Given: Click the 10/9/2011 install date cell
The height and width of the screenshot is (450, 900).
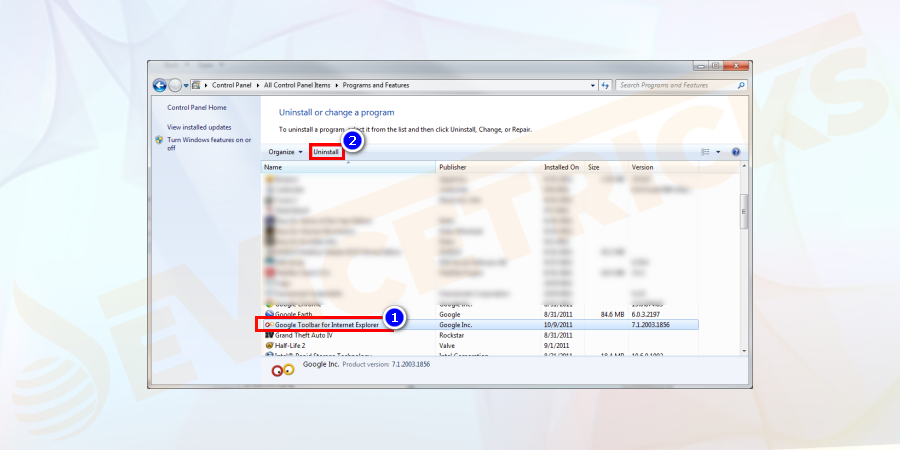Looking at the screenshot, I should [x=558, y=325].
